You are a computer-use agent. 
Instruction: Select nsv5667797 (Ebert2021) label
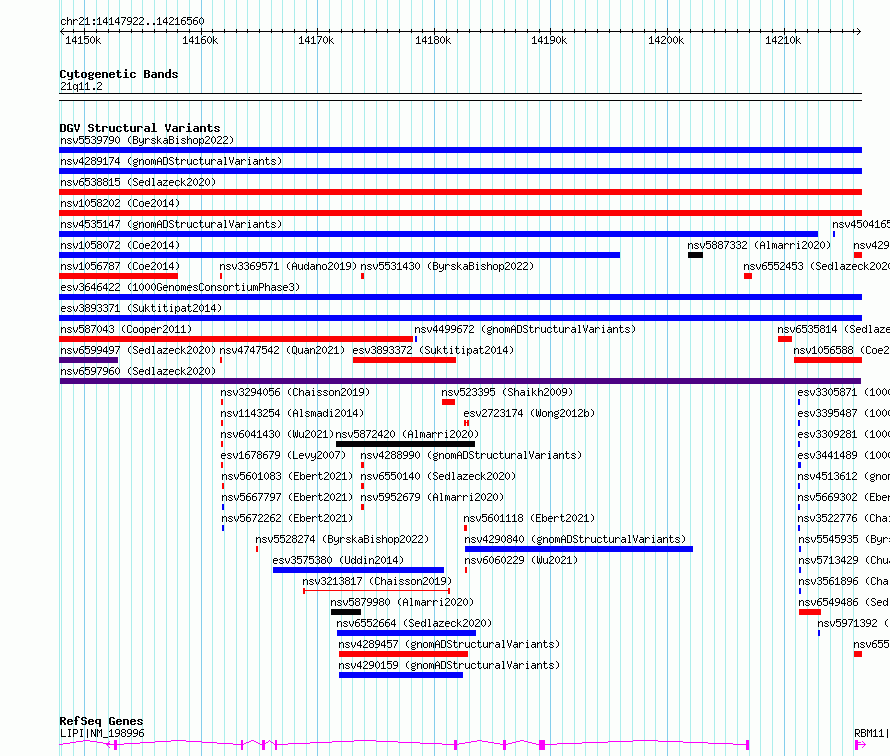pyautogui.click(x=287, y=497)
